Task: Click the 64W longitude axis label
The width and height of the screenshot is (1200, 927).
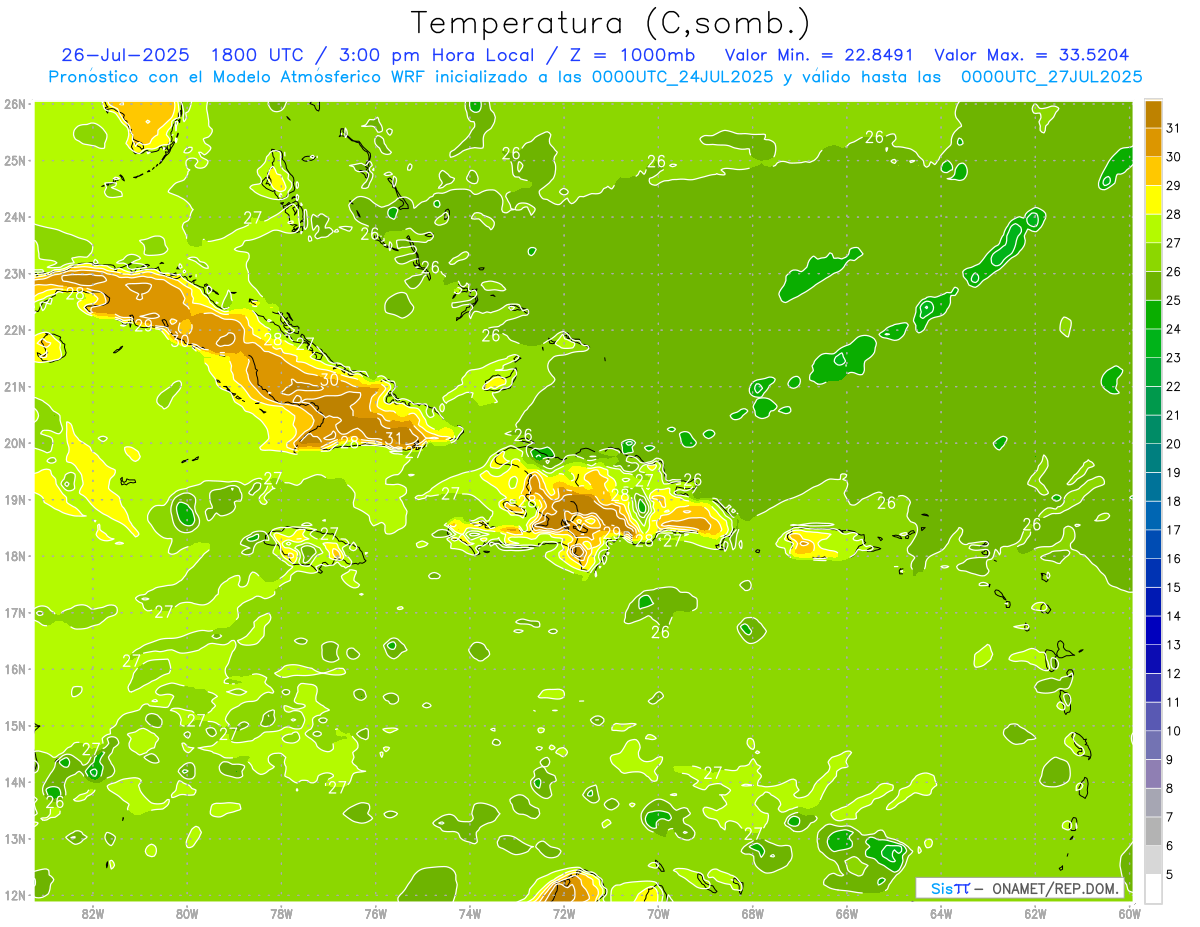Action: click(941, 913)
